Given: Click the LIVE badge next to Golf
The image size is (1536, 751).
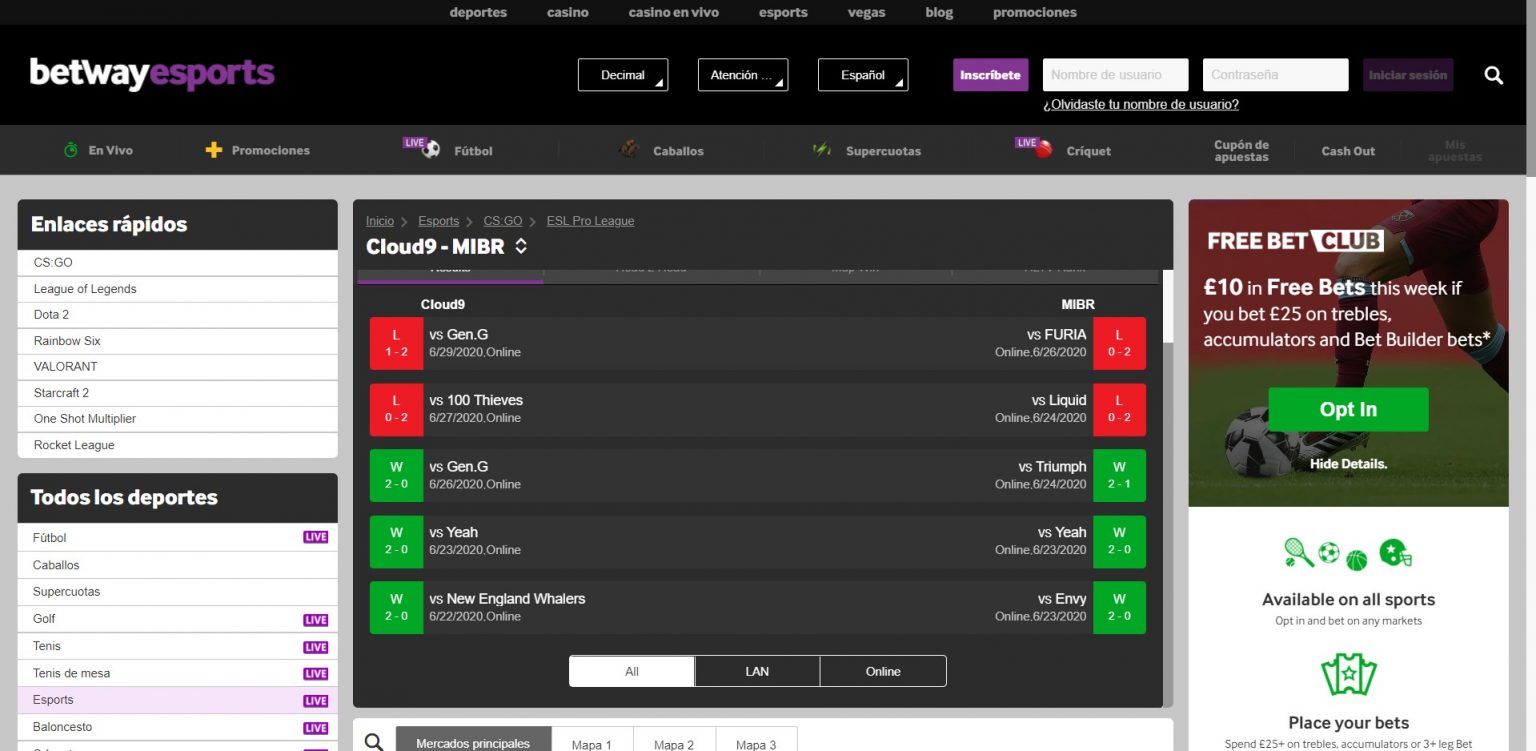Looking at the screenshot, I should coord(316,620).
